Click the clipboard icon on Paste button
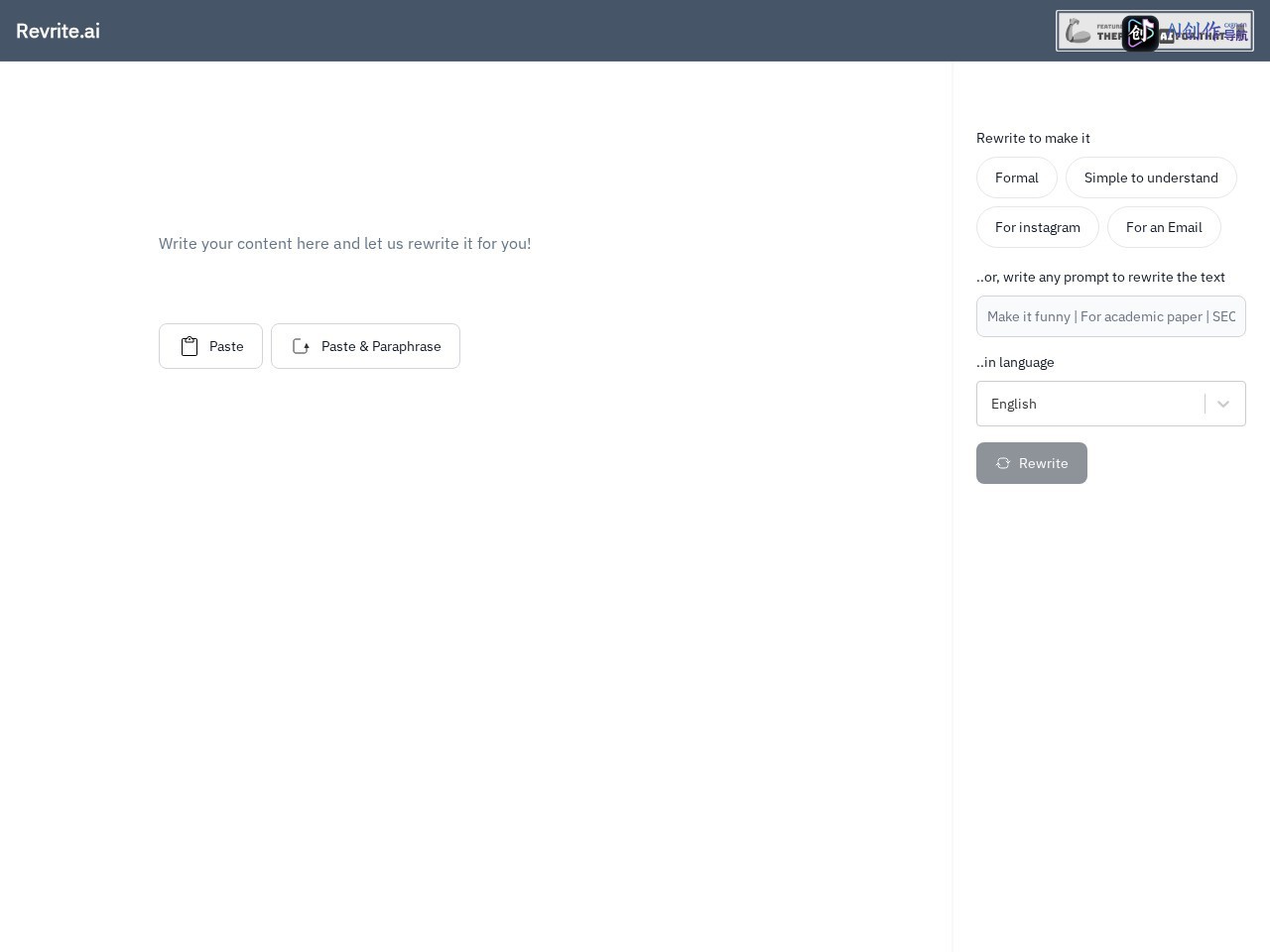 [190, 346]
